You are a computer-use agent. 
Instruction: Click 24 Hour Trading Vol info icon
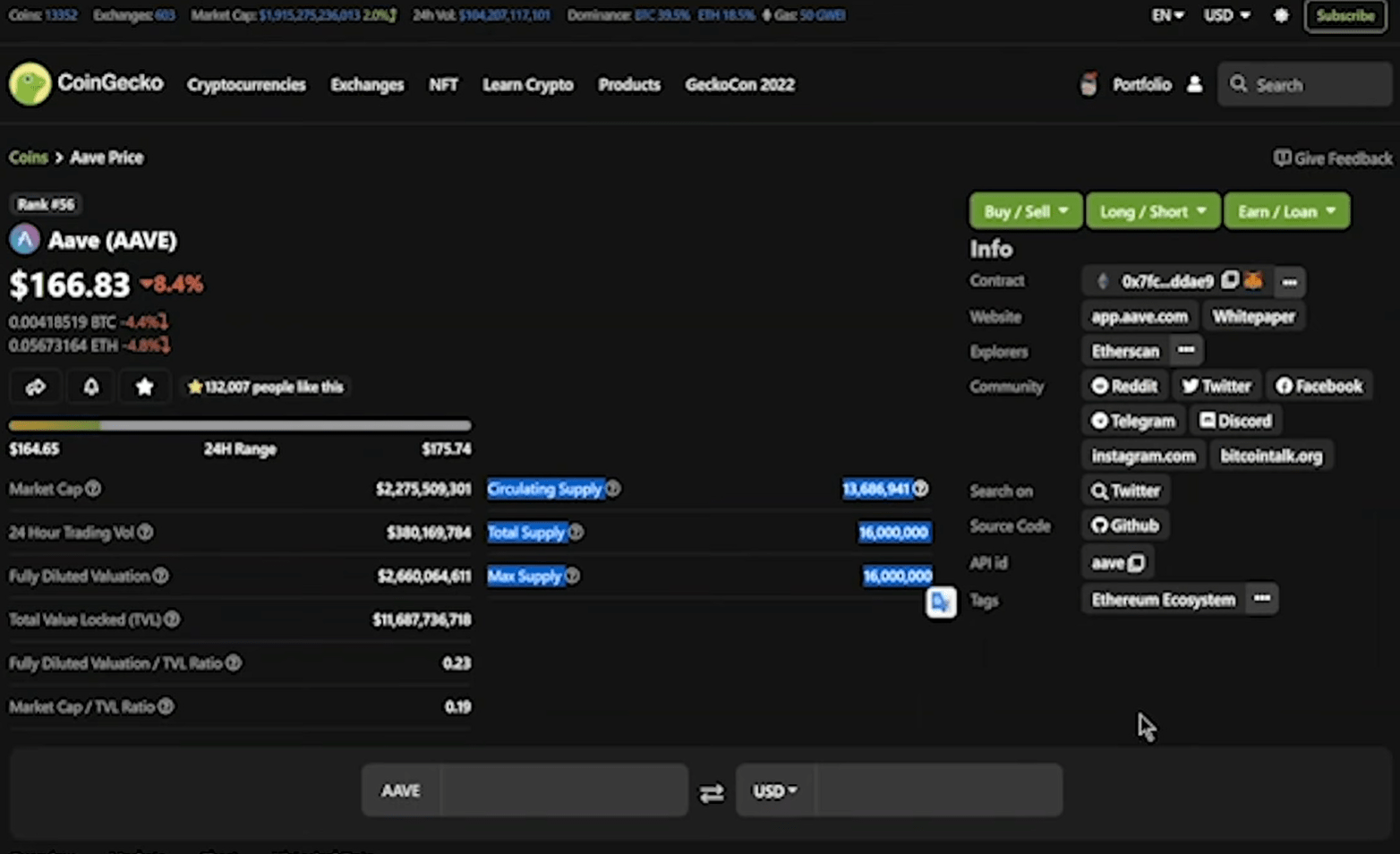click(x=145, y=533)
